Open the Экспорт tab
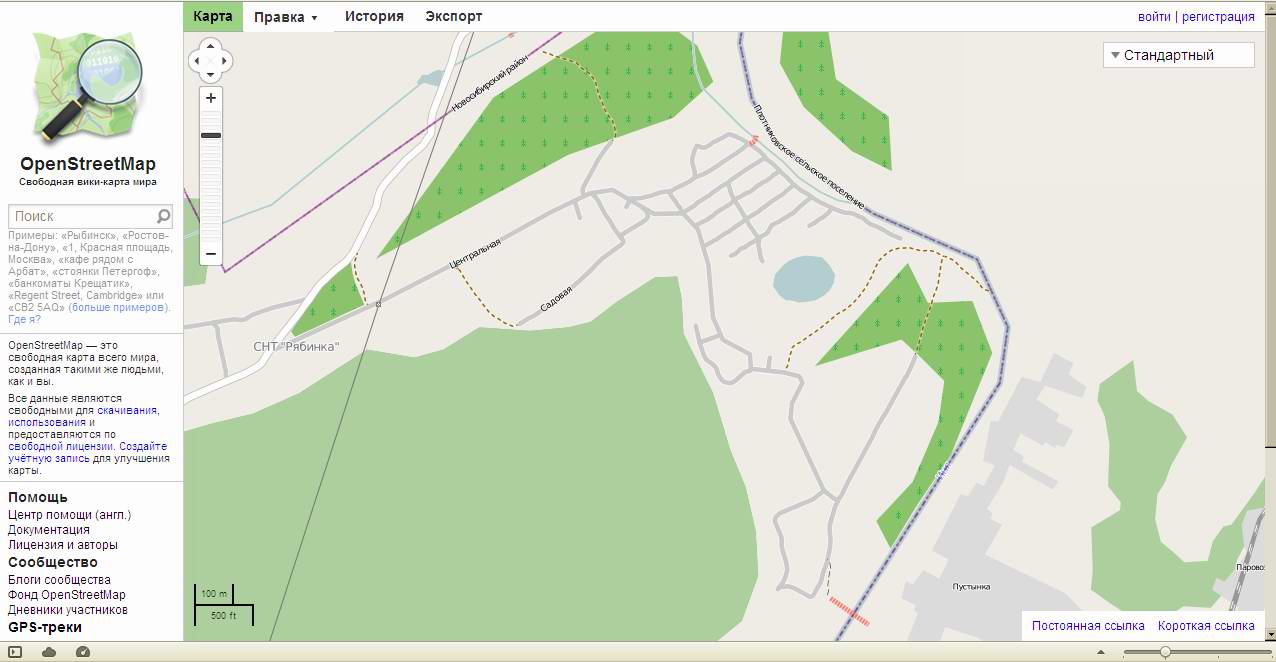Image resolution: width=1276 pixels, height=662 pixels. pyautogui.click(x=453, y=16)
